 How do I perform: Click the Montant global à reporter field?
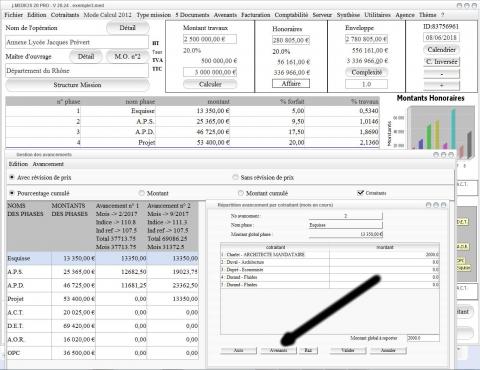pyautogui.click(x=423, y=338)
